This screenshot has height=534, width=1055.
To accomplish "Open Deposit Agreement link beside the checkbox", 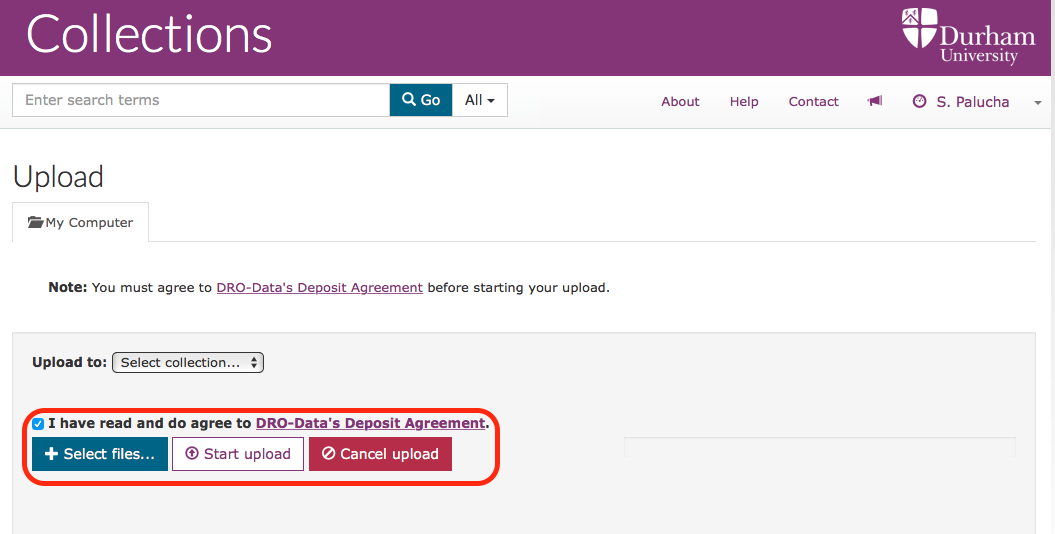I will click(x=370, y=423).
